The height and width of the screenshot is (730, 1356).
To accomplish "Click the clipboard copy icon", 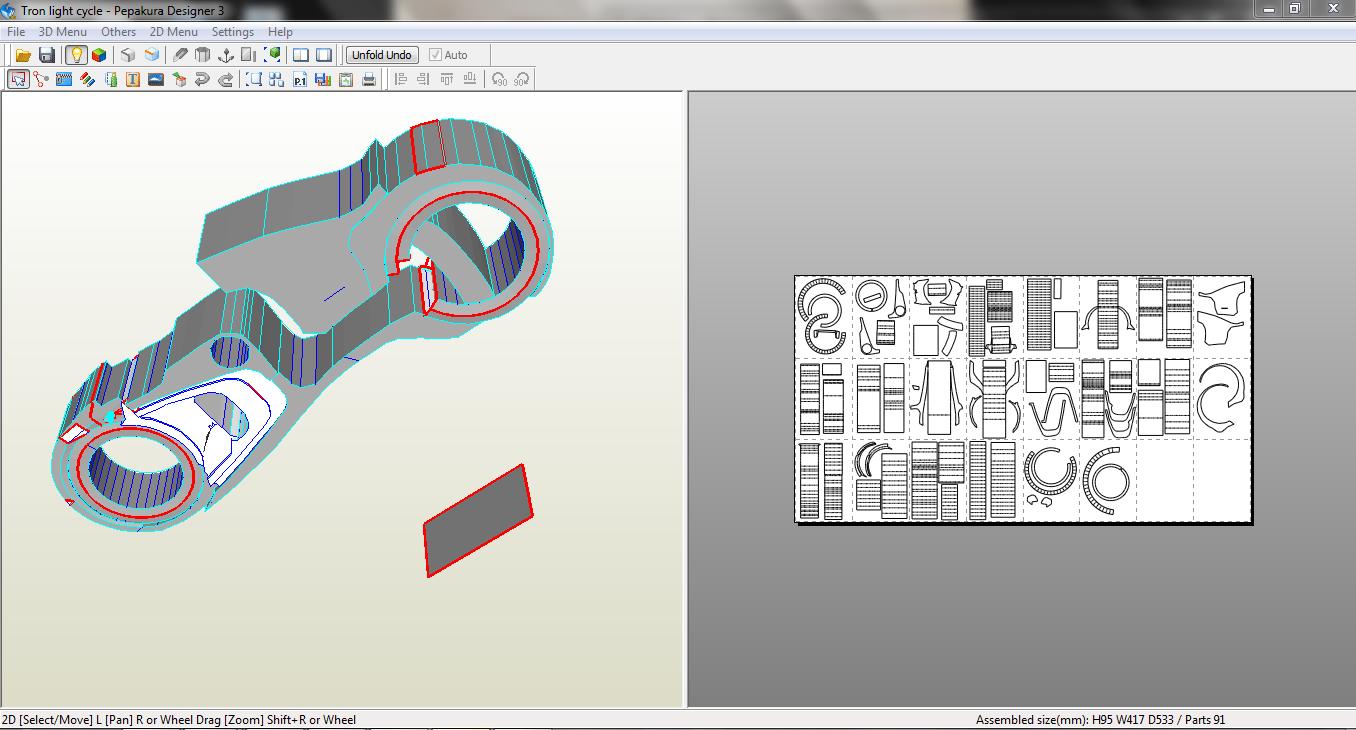I will coord(346,79).
